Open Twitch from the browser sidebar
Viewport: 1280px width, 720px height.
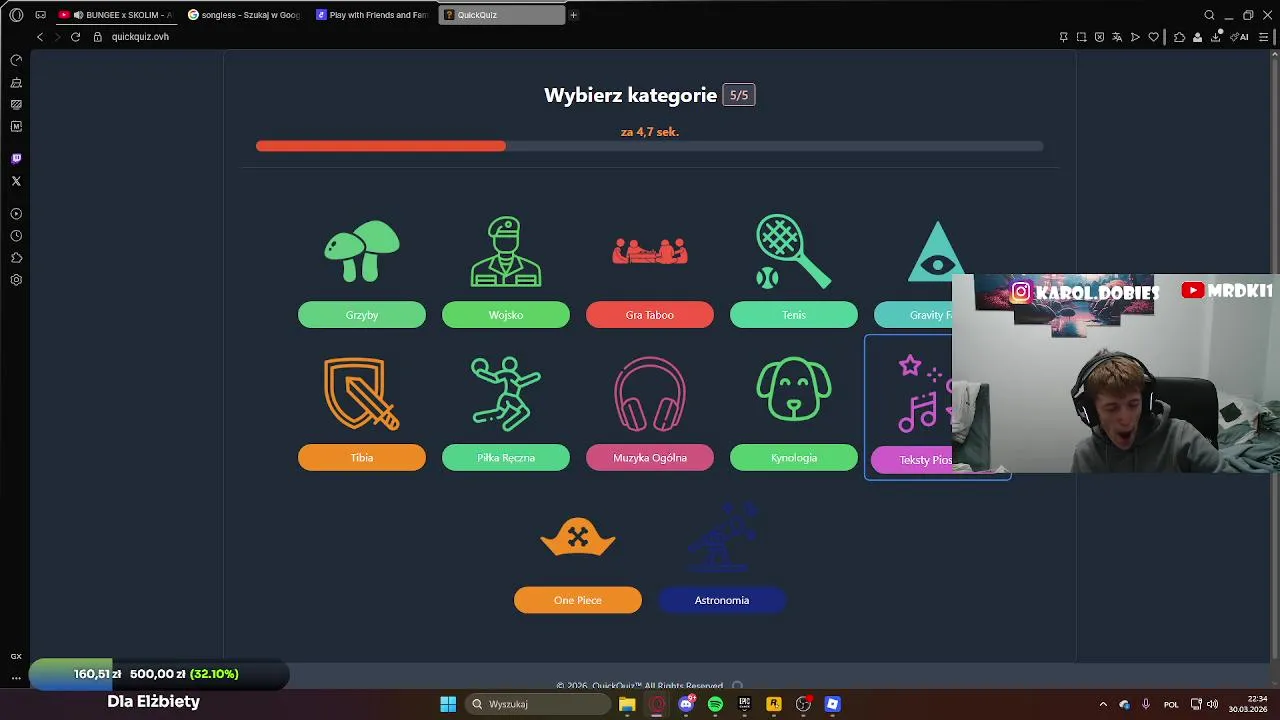pos(16,159)
